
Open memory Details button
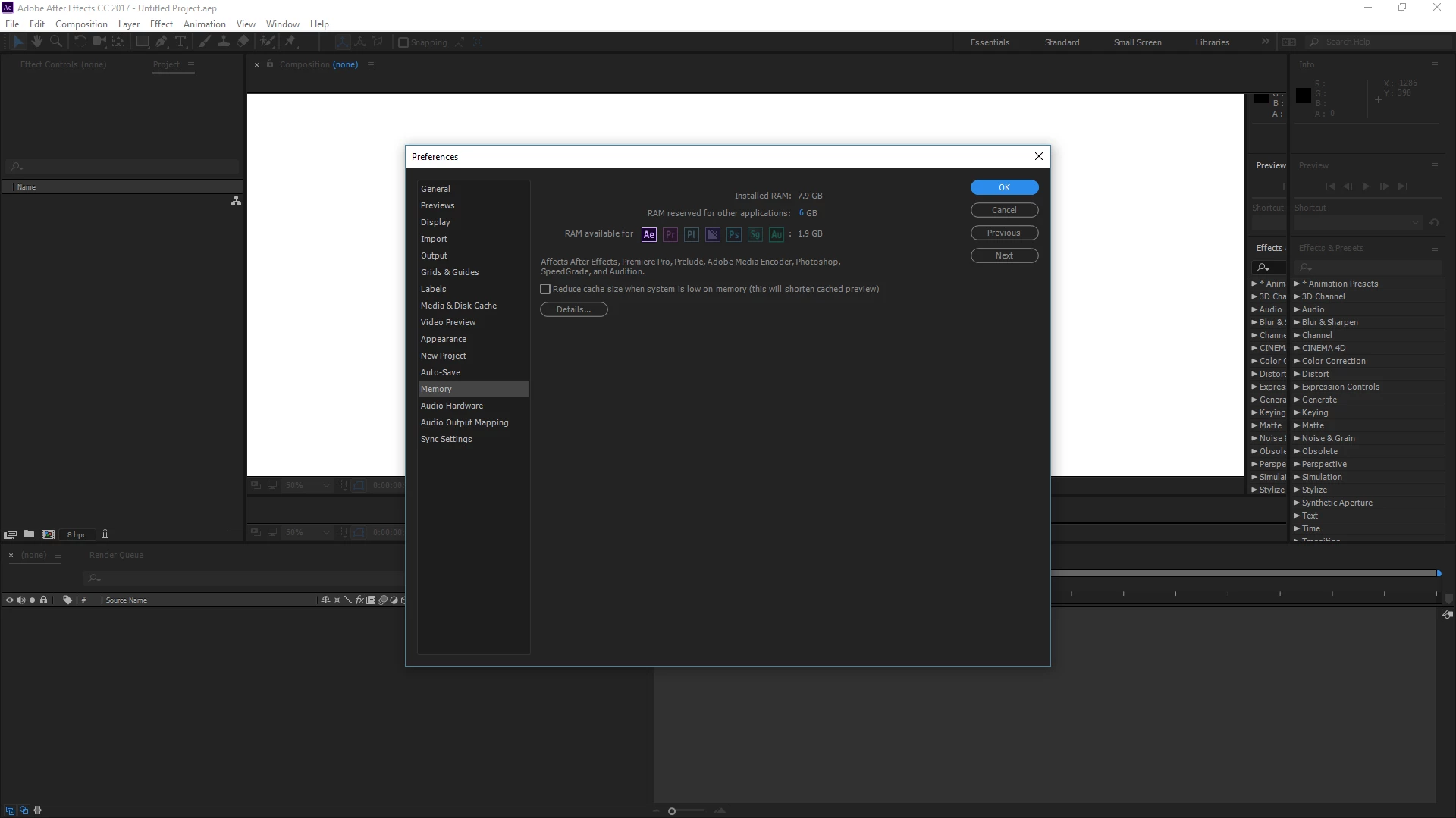574,309
